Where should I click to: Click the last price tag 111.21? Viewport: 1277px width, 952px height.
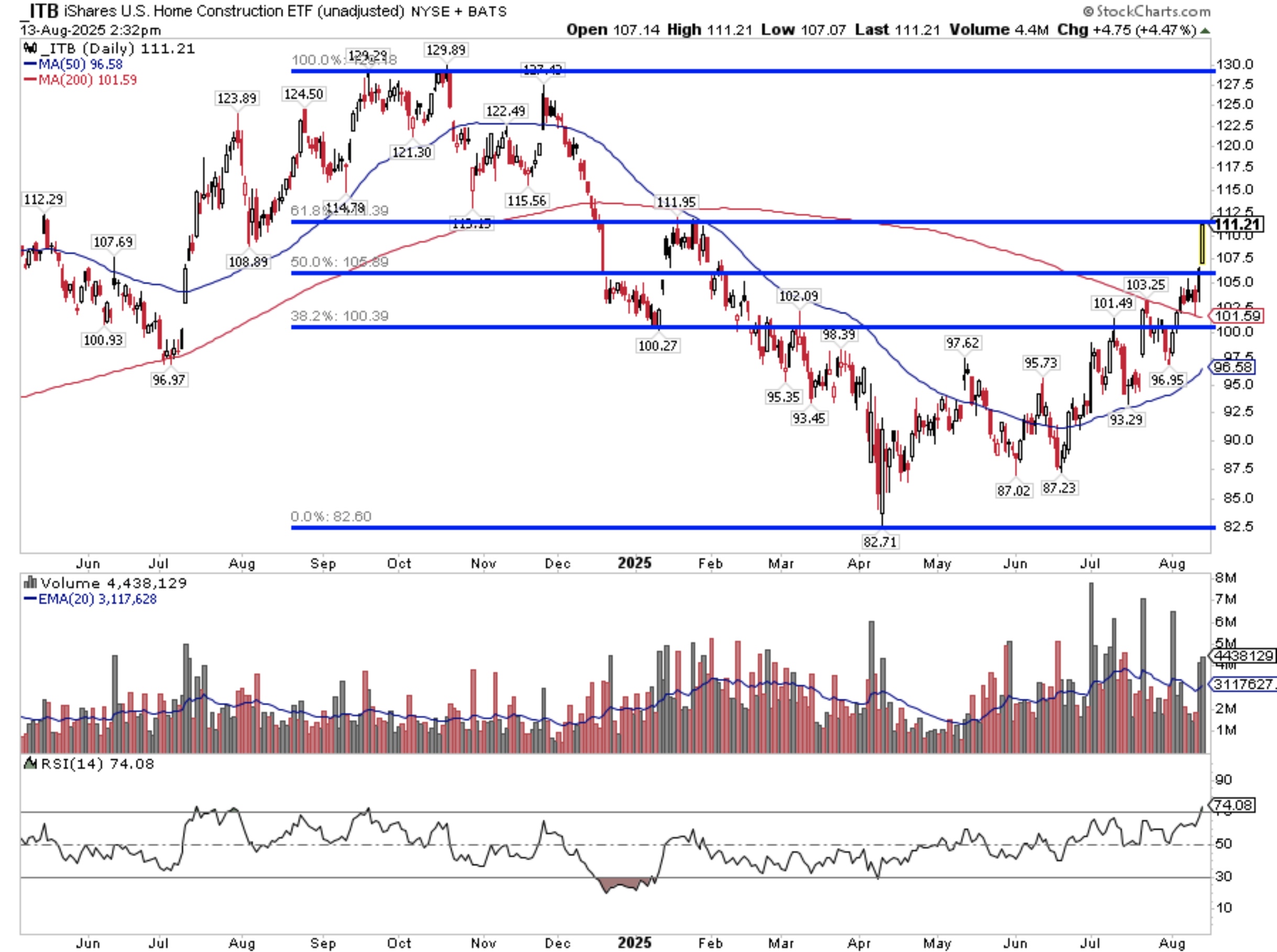click(x=1238, y=224)
